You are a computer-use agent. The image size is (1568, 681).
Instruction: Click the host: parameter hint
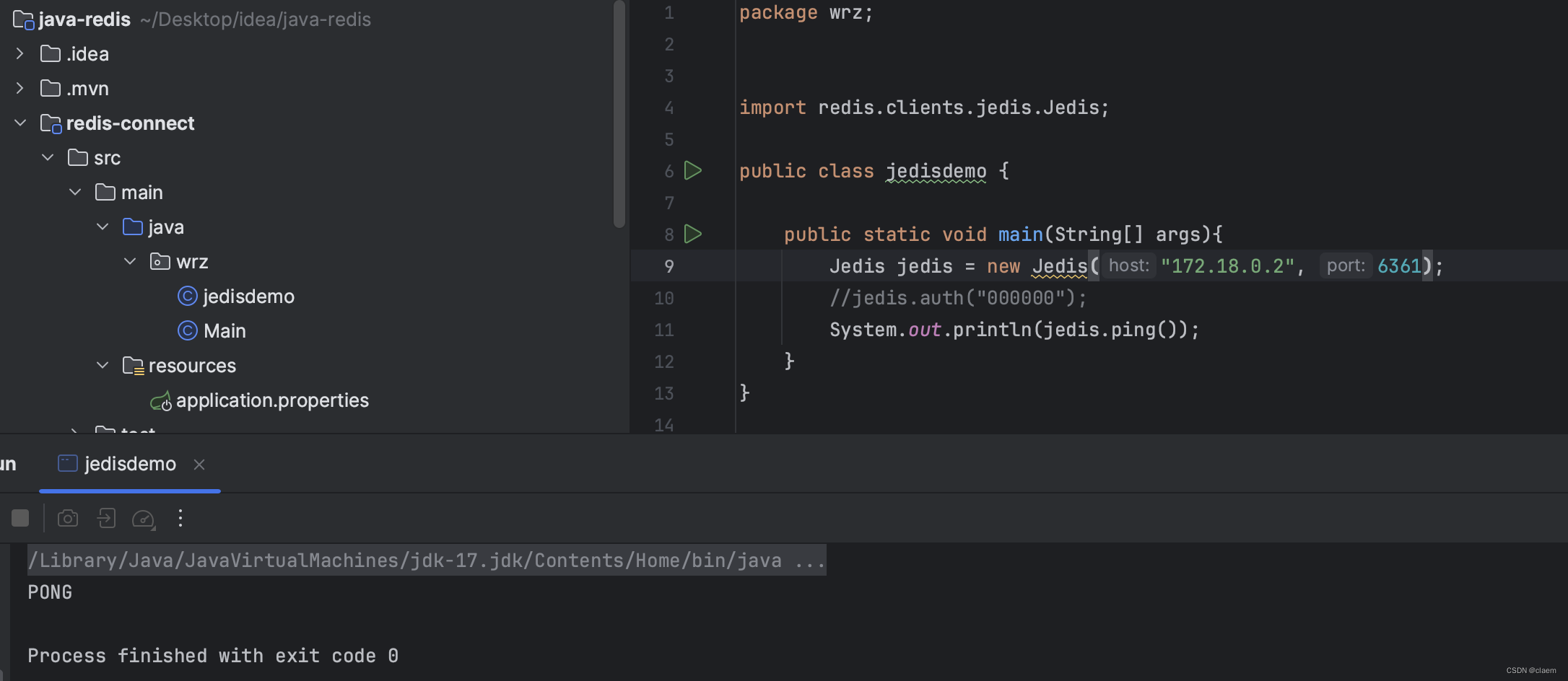1128,265
